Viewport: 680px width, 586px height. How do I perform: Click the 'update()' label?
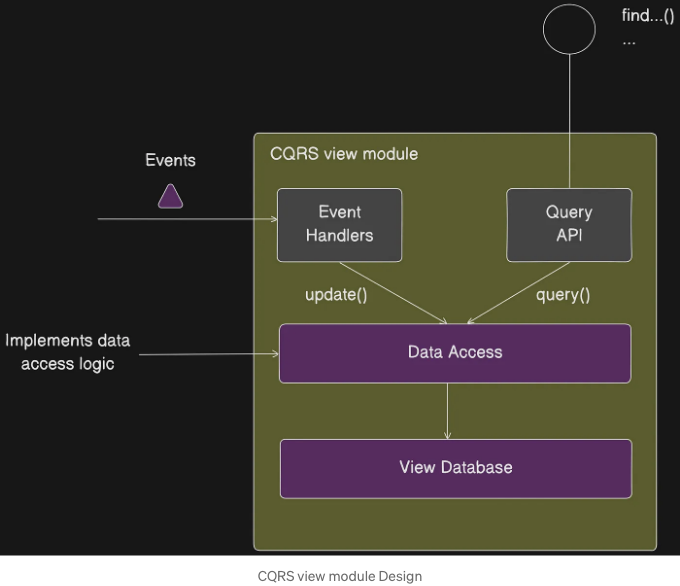(x=336, y=295)
